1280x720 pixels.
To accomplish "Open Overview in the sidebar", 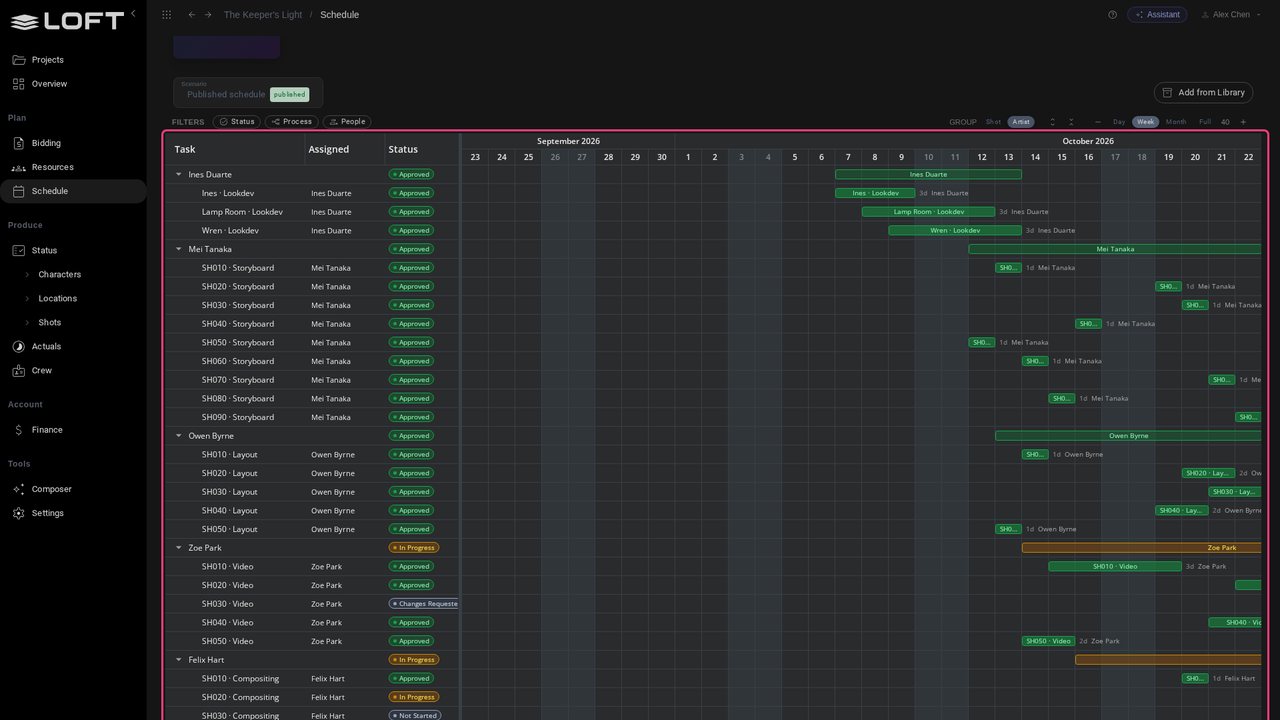I will (x=73, y=84).
